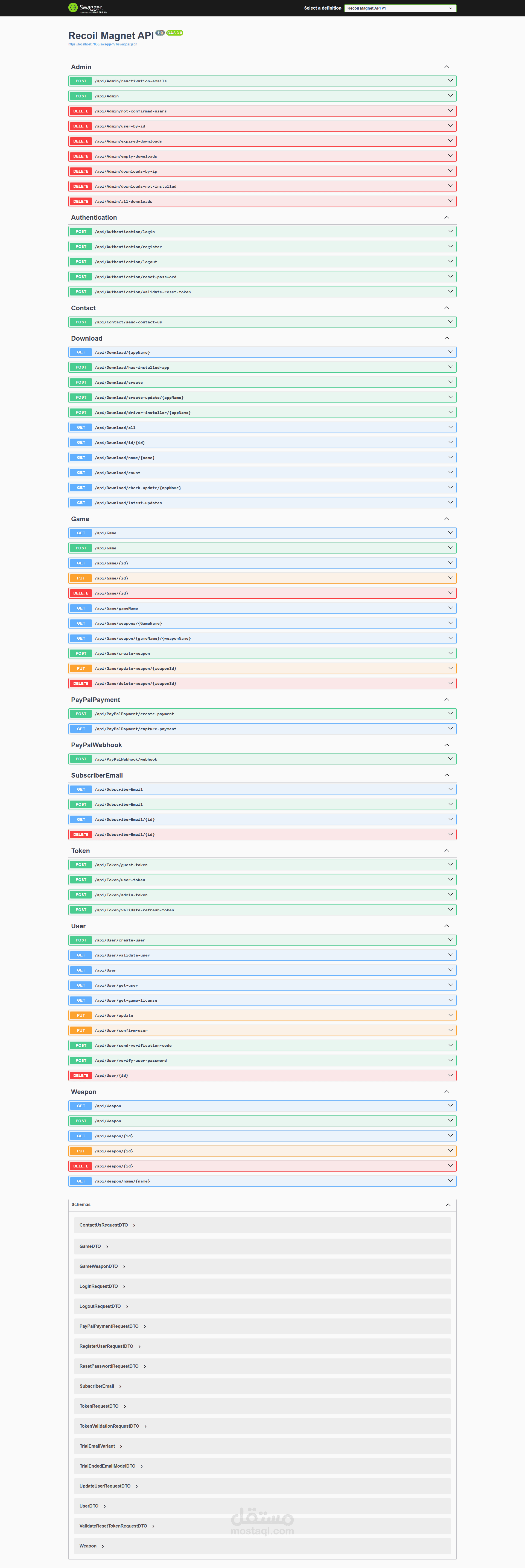The image size is (525, 1568).
Task: Click the /api/User/verify-user-password path text
Action: [x=131, y=1060]
